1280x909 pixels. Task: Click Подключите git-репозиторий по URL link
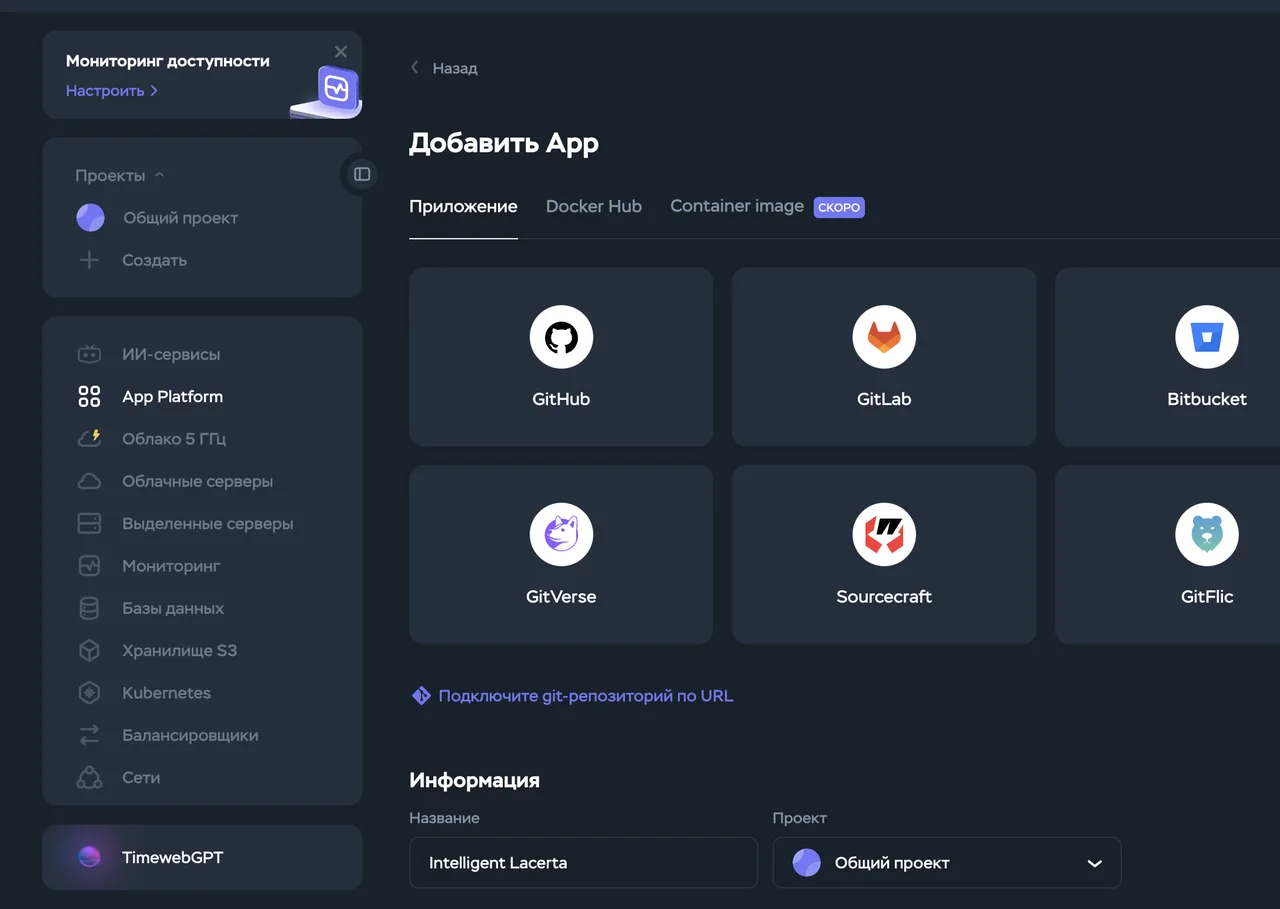click(586, 696)
